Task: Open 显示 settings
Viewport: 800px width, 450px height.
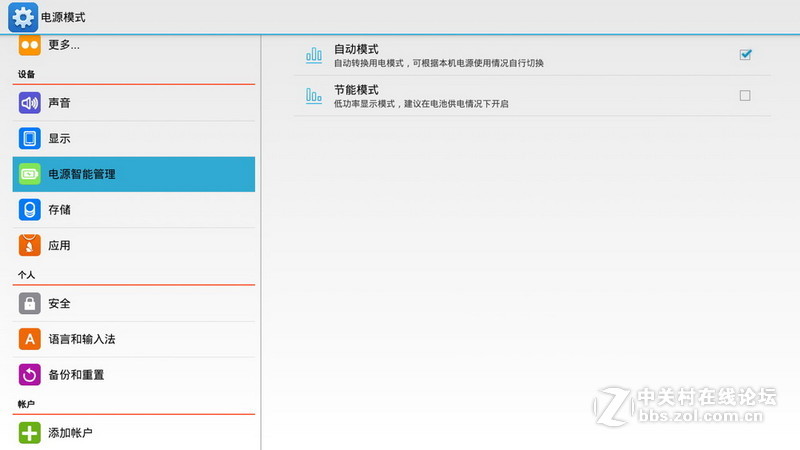Action: click(x=134, y=139)
